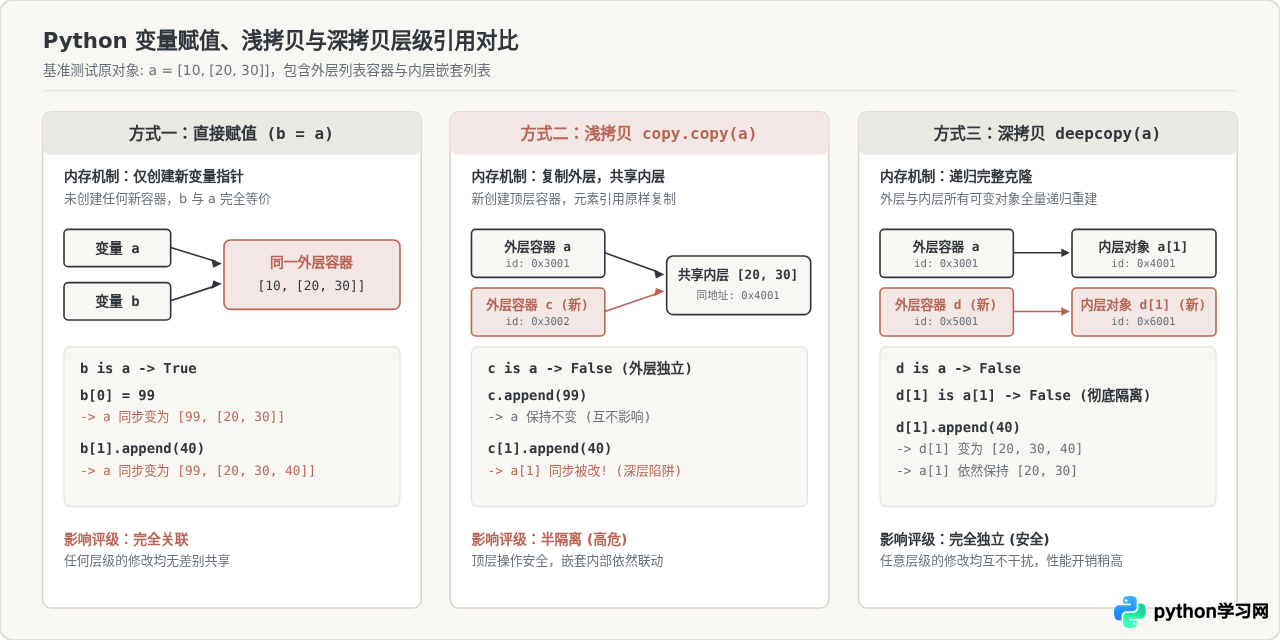
Task: Click the line "未创建任何新容器,b 与 a 完全等价"
Action: pyautogui.click(x=167, y=199)
